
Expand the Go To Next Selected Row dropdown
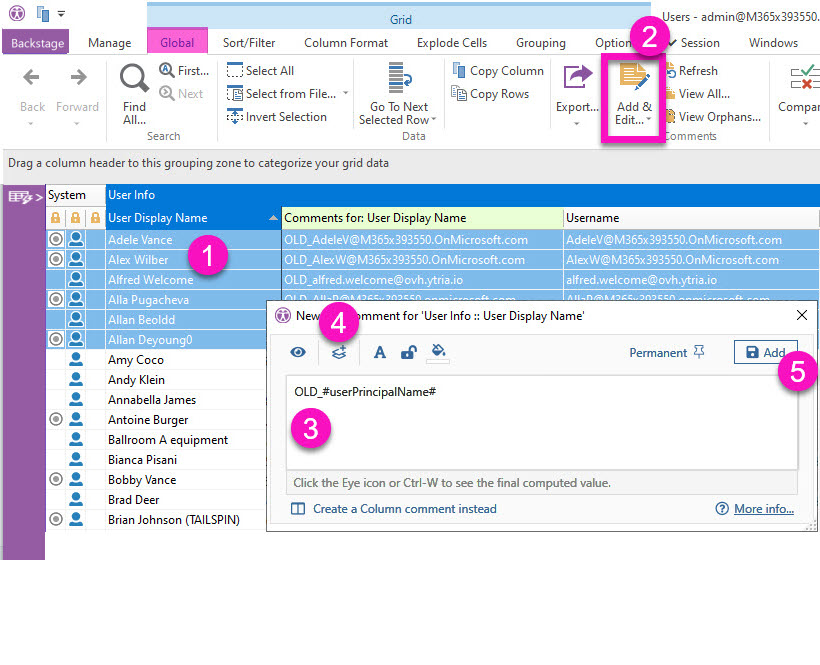pos(400,98)
